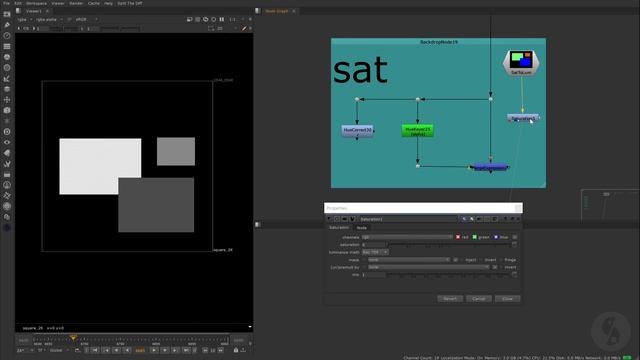Viewport: 640px width, 360px height.
Task: Click the Draw nodes pen icon
Action: click(x=7, y=25)
